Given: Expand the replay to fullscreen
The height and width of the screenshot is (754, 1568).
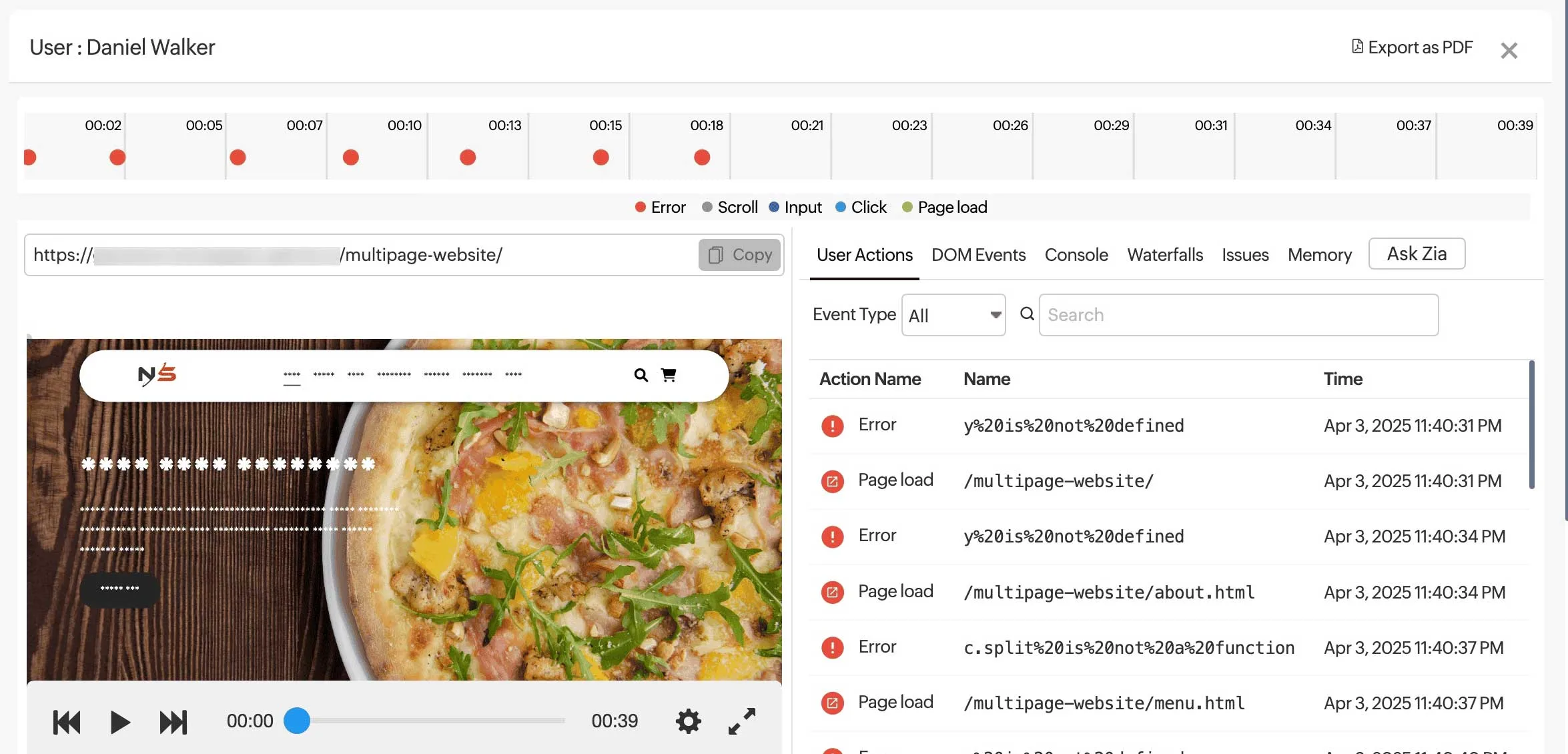Looking at the screenshot, I should 742,721.
